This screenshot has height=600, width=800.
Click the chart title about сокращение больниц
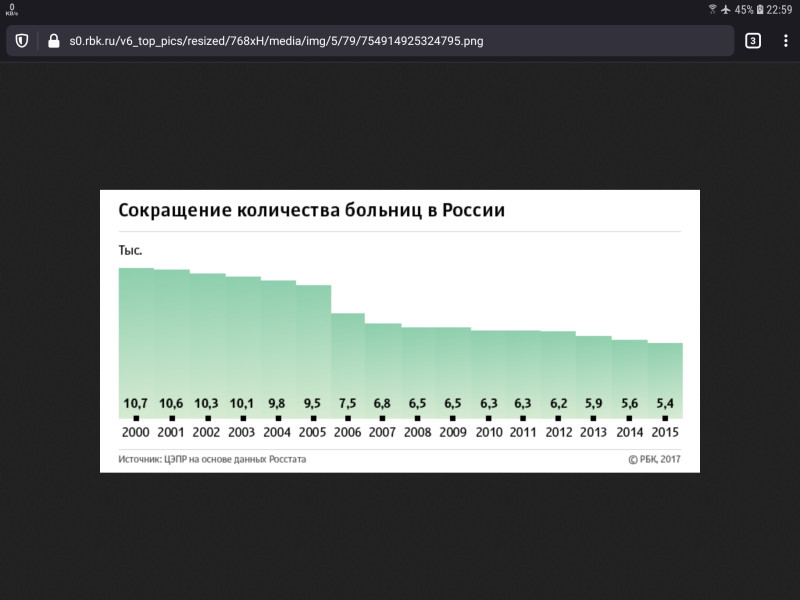tap(312, 211)
